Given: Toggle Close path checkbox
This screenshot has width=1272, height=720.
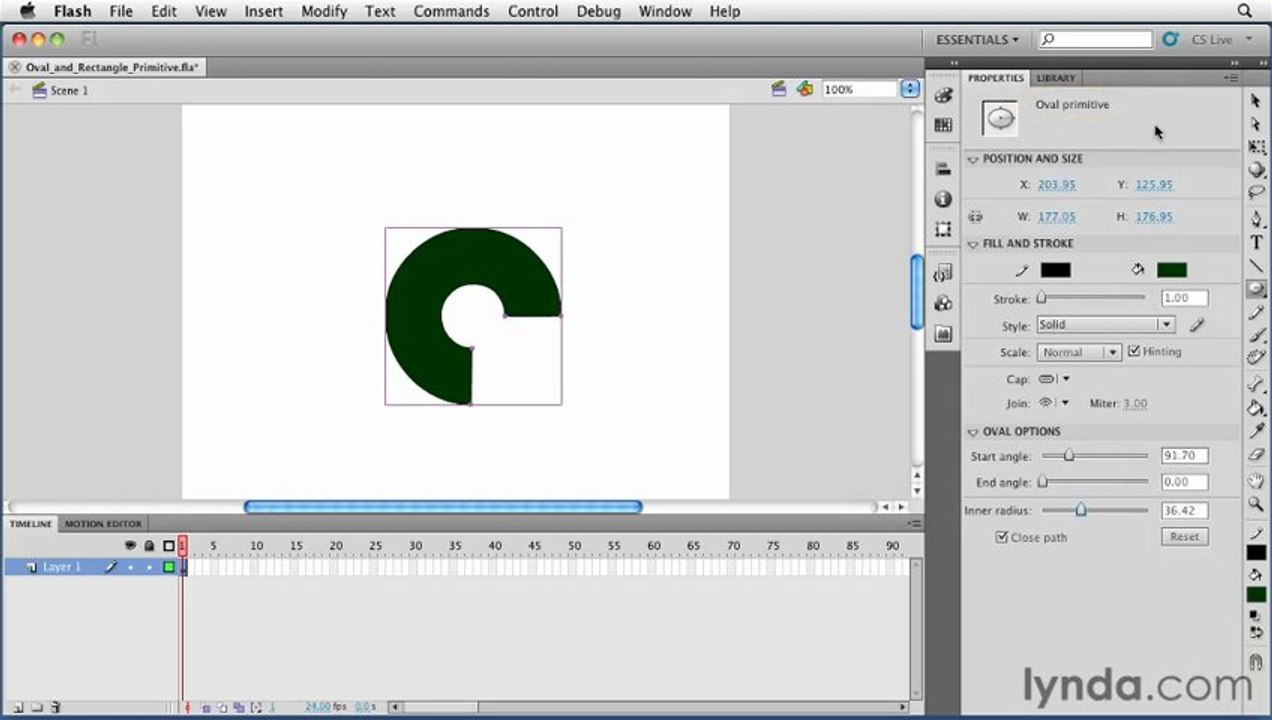Looking at the screenshot, I should 1001,537.
